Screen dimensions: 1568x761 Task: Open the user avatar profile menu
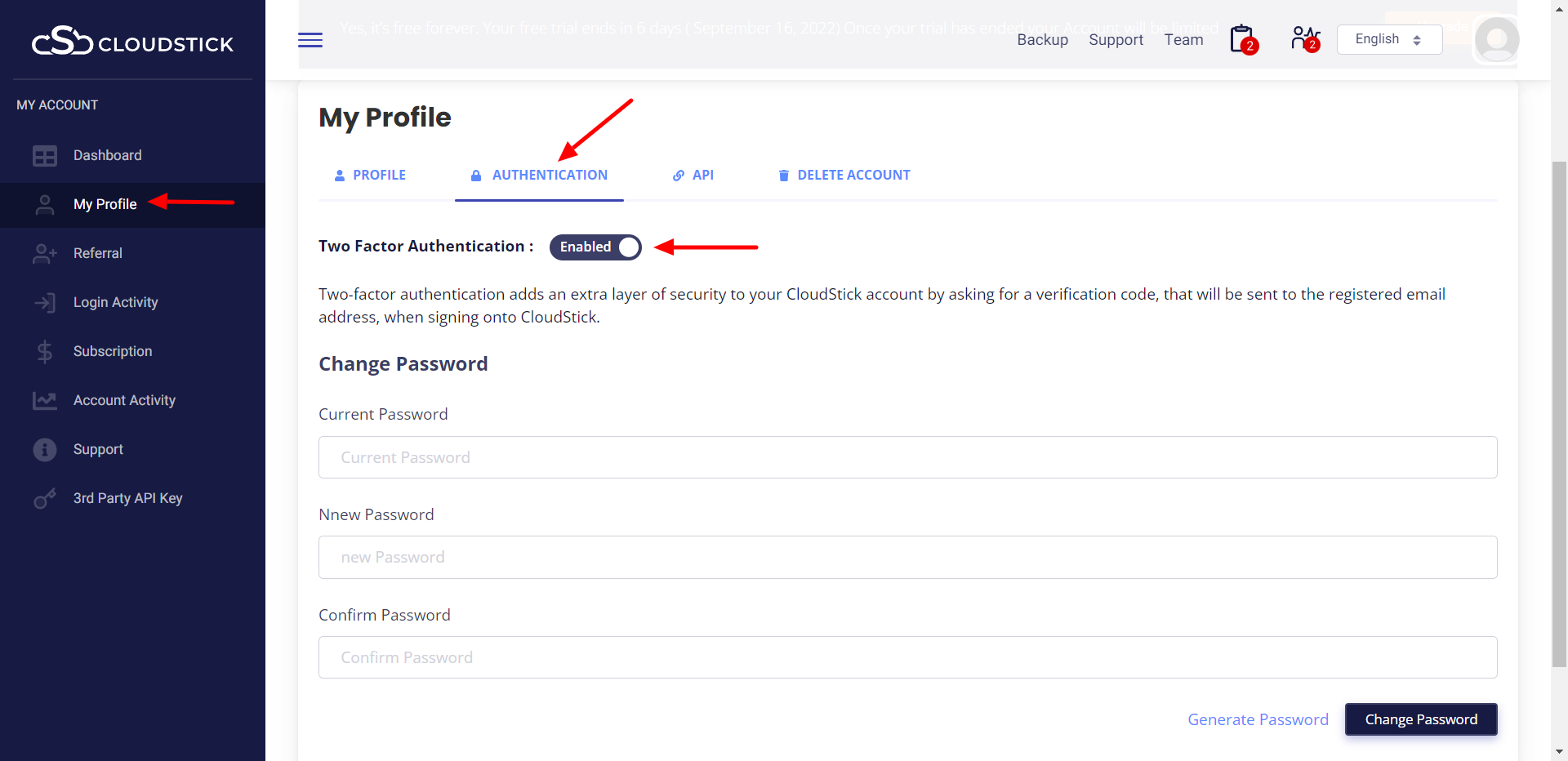click(1497, 39)
